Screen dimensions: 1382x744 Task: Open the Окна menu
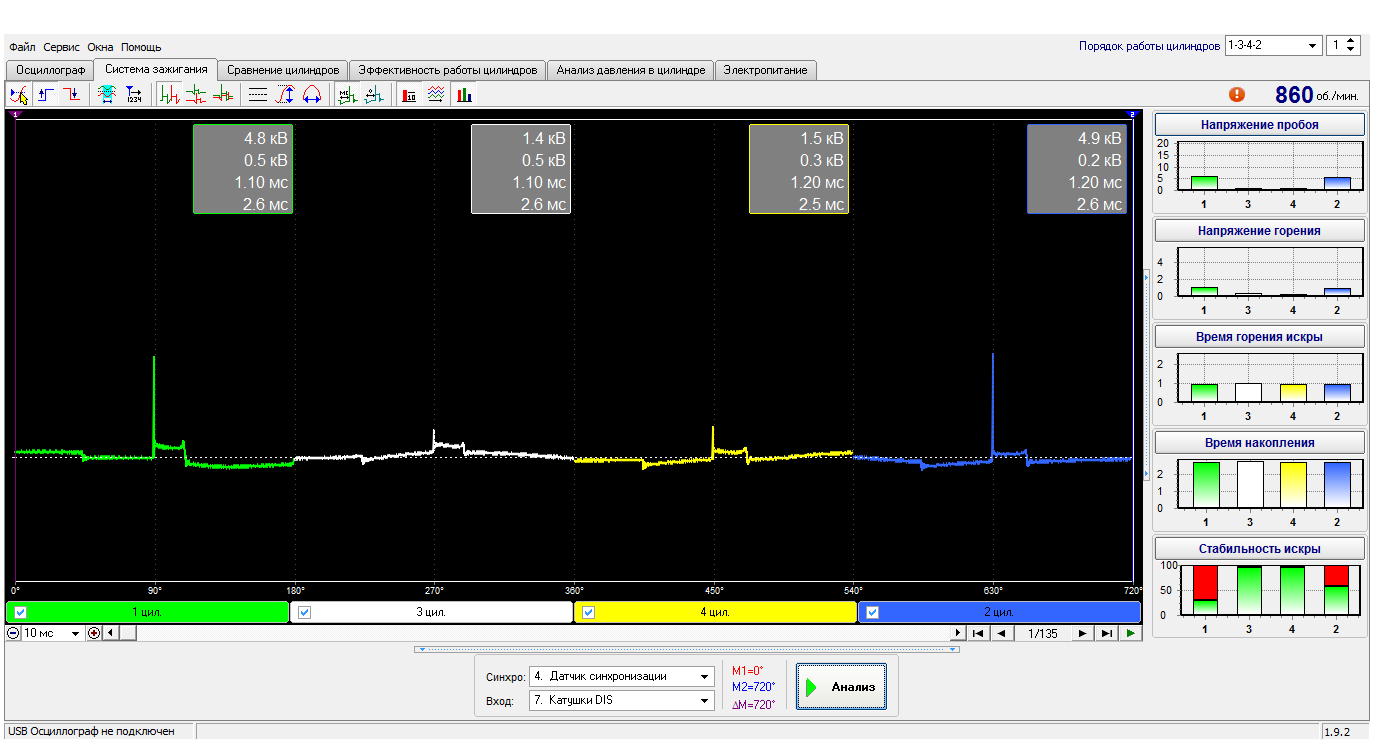[100, 47]
